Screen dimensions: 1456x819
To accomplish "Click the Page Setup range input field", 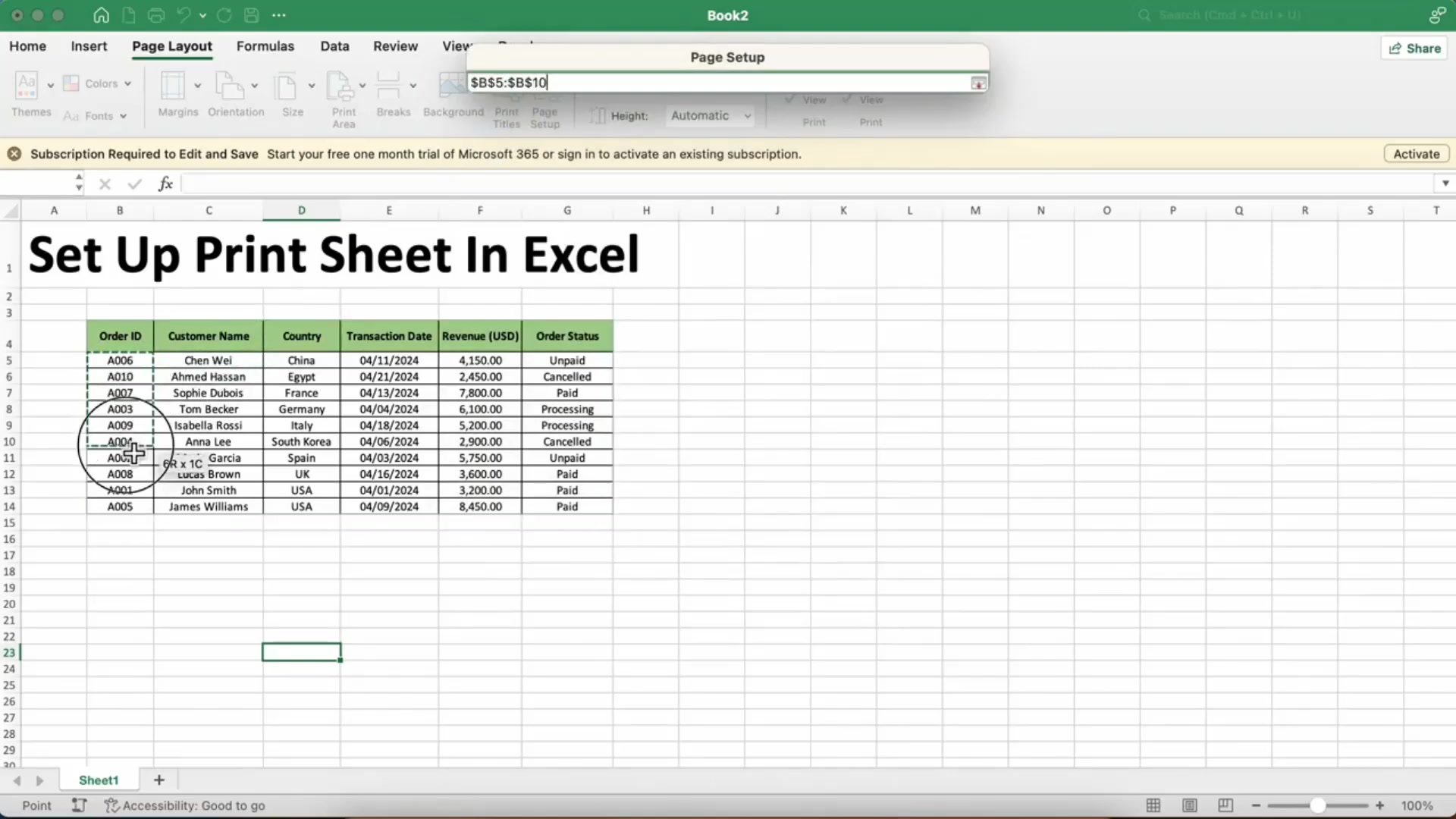I will coord(718,83).
